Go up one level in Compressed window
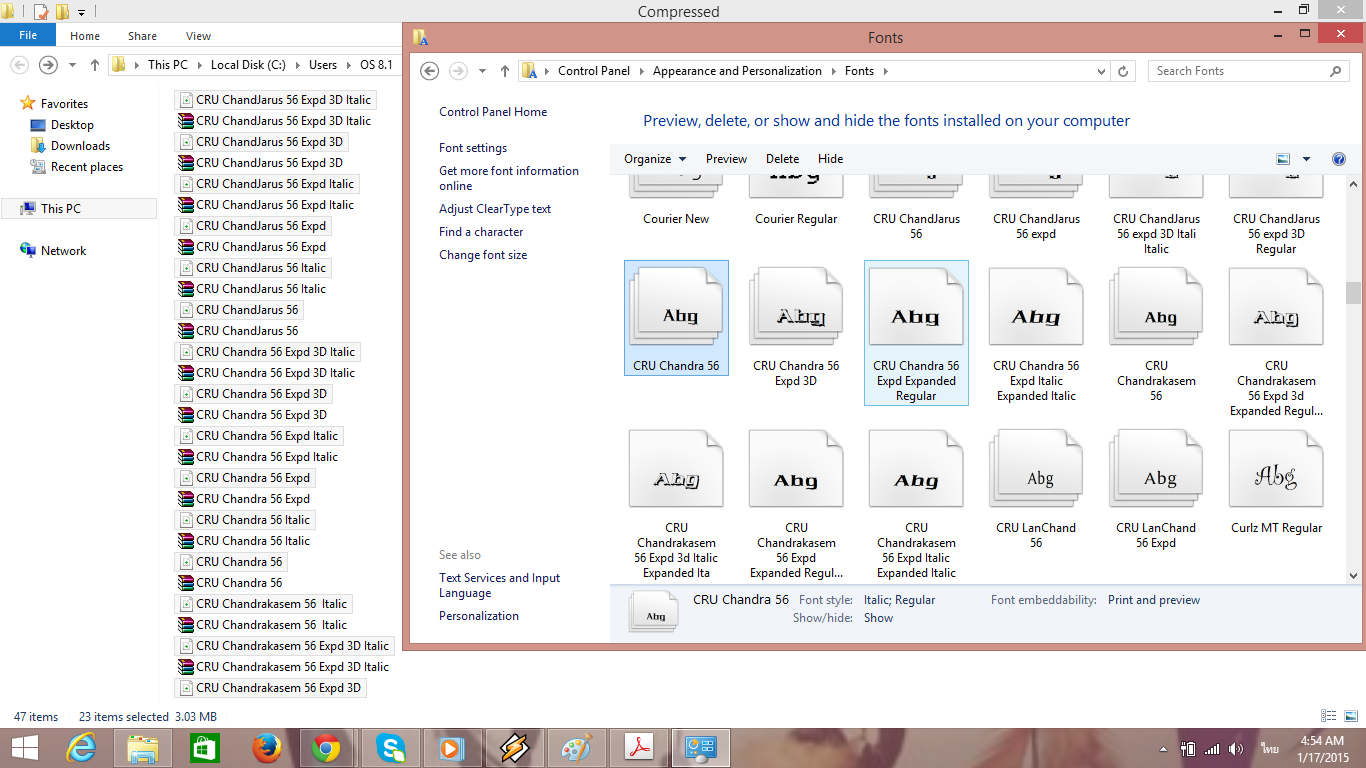This screenshot has height=768, width=1366. [94, 64]
